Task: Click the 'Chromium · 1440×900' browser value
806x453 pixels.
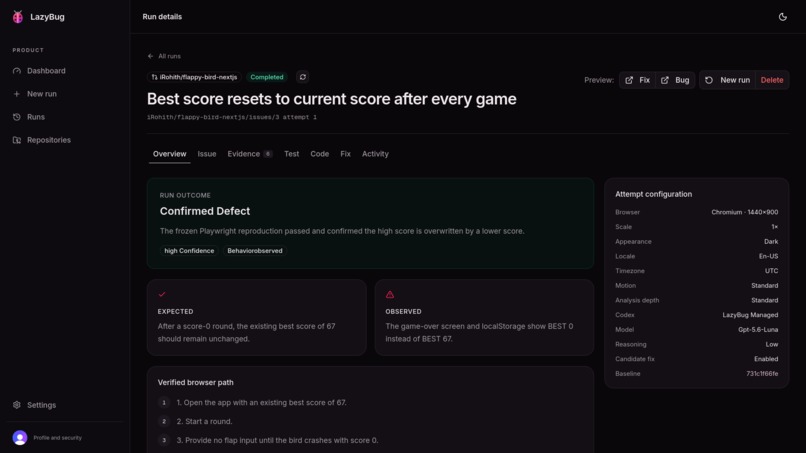Action: [744, 212]
